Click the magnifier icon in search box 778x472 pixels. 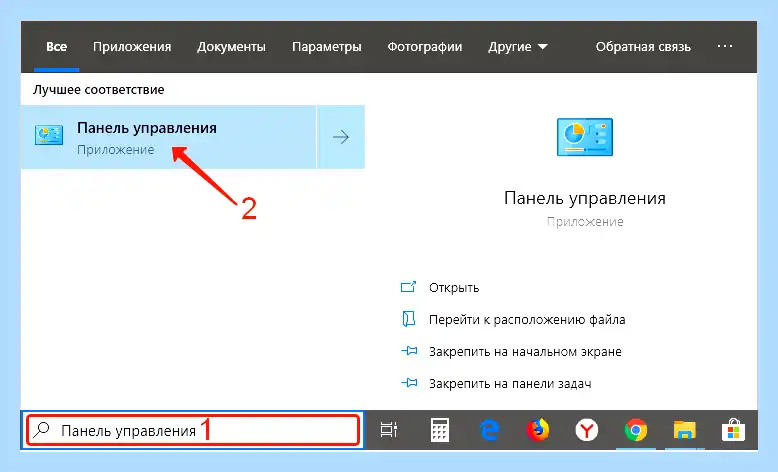(x=42, y=430)
